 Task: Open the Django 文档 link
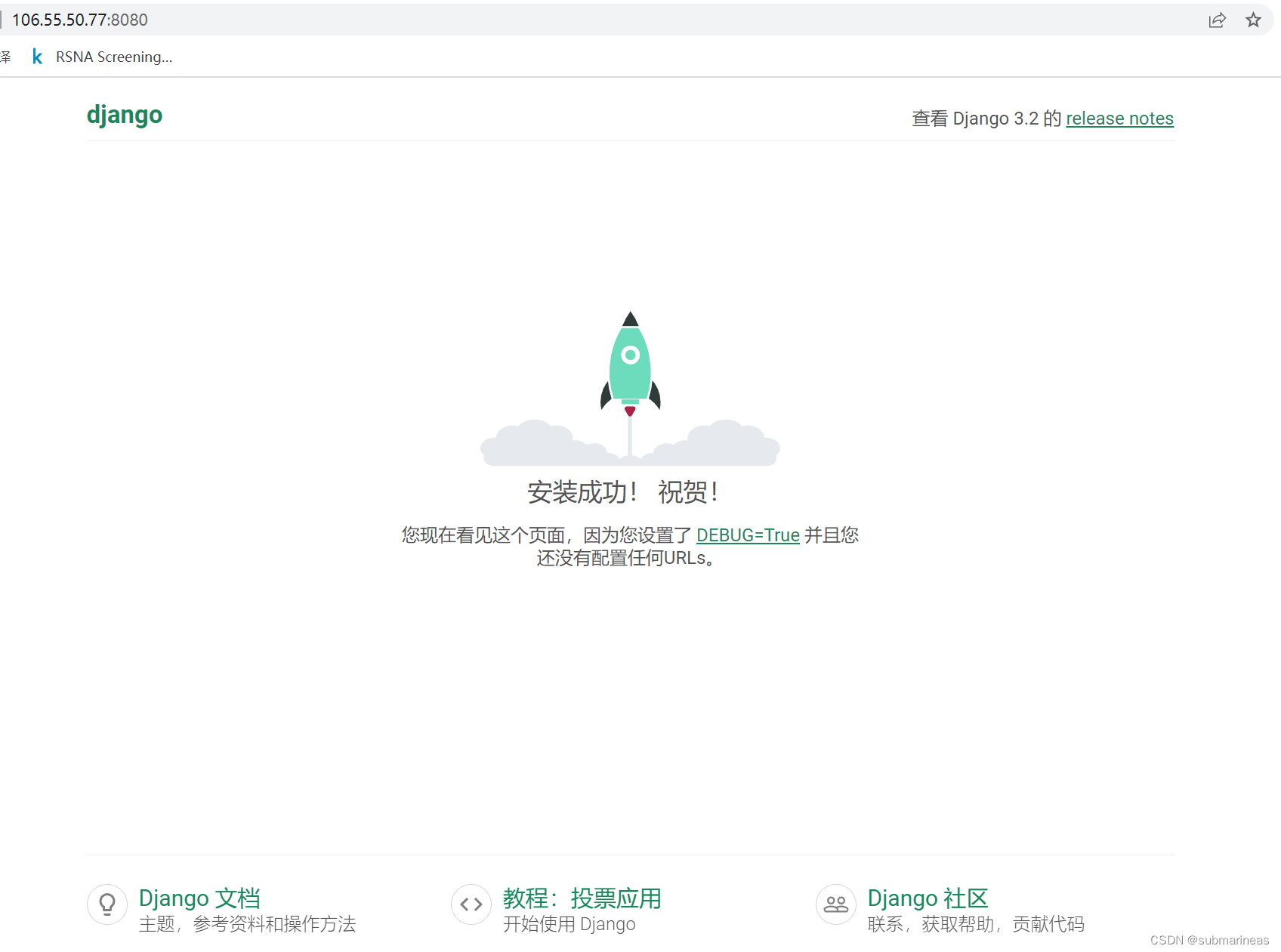pos(199,898)
